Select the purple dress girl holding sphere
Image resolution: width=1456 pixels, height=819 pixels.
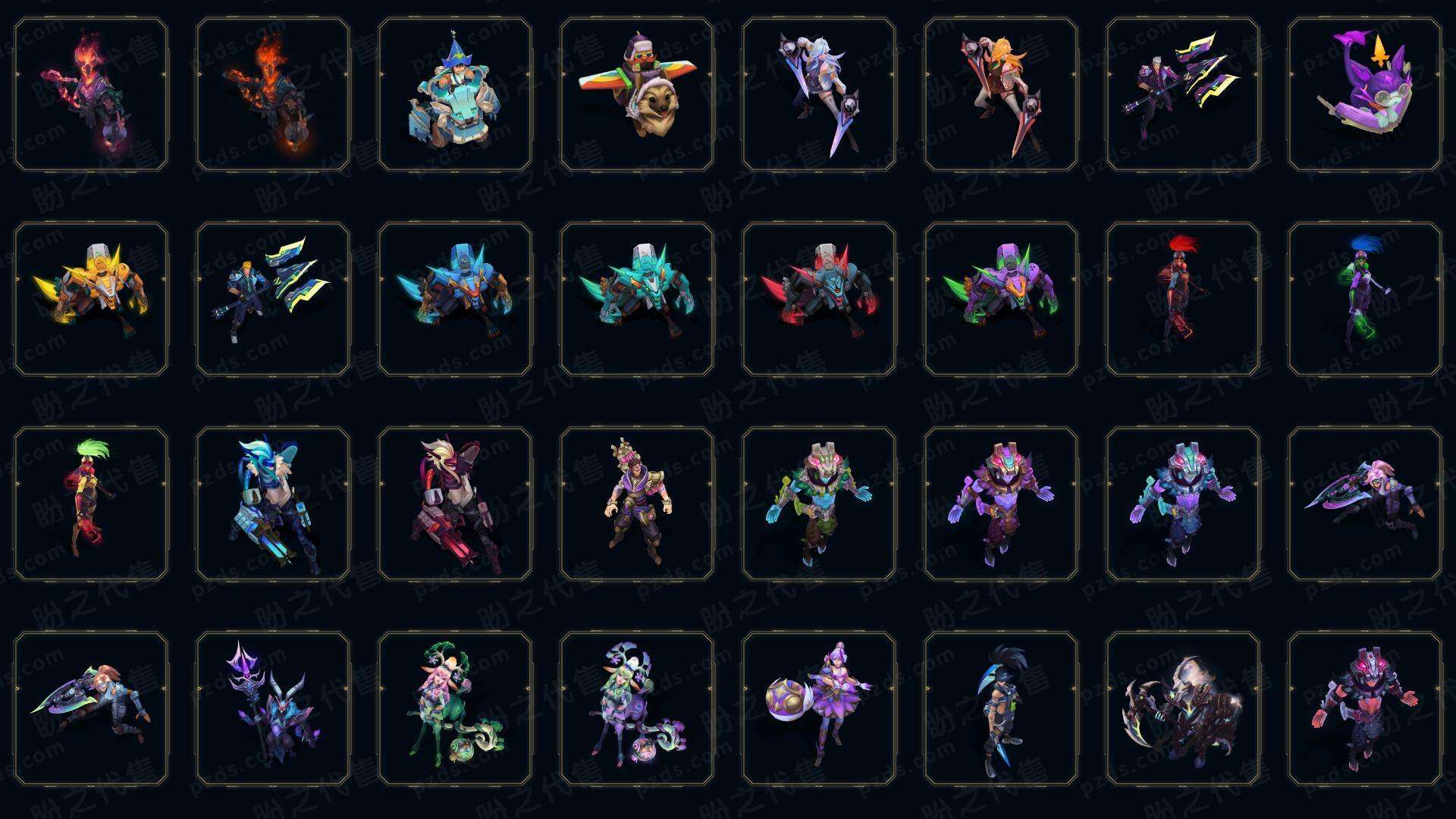(819, 708)
